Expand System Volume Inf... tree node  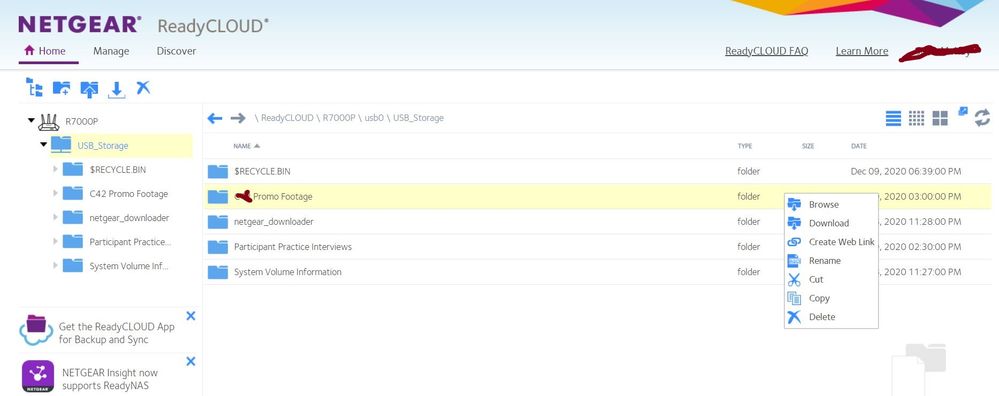[56, 265]
